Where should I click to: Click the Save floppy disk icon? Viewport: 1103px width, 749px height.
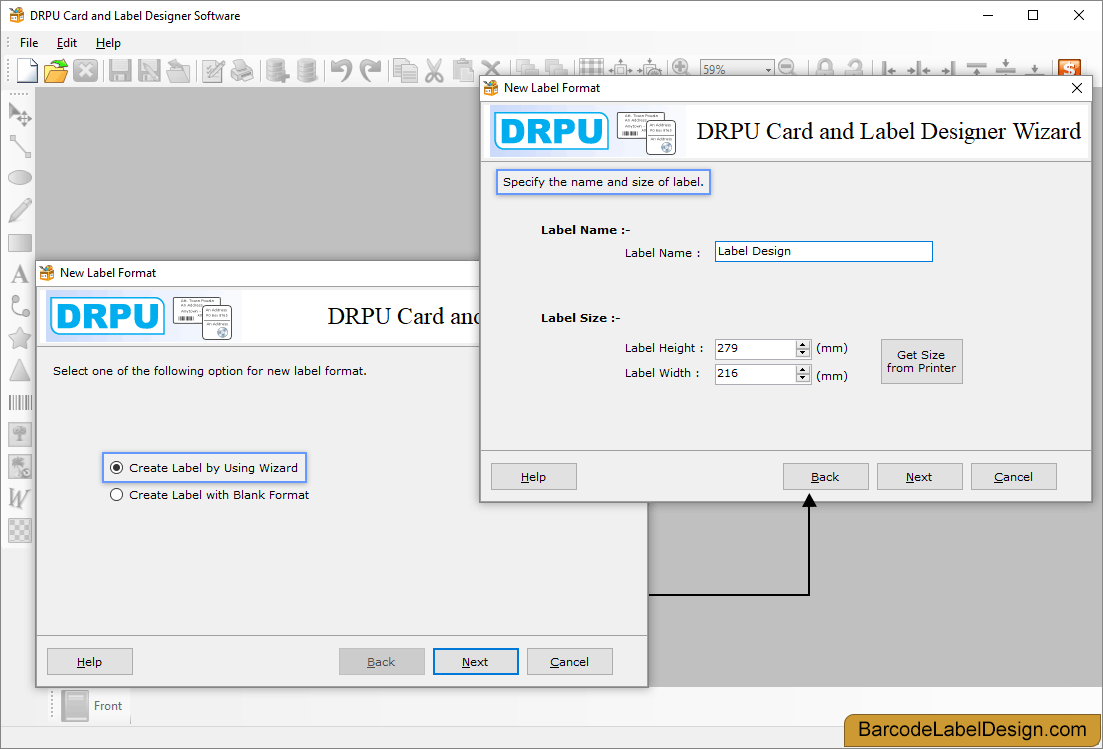coord(120,70)
